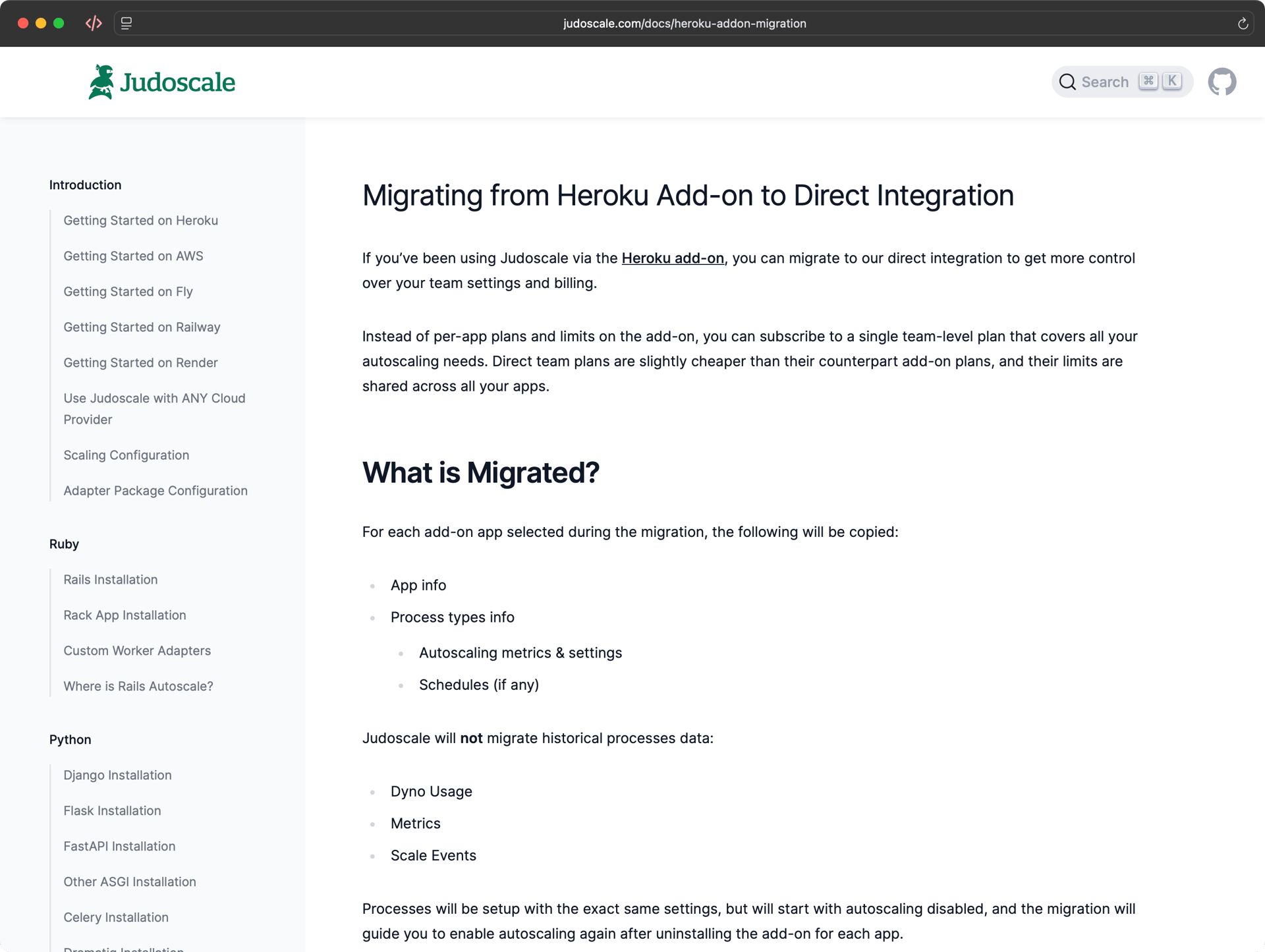Click the Dyno Usage list item
This screenshot has height=952, width=1265.
(x=432, y=792)
